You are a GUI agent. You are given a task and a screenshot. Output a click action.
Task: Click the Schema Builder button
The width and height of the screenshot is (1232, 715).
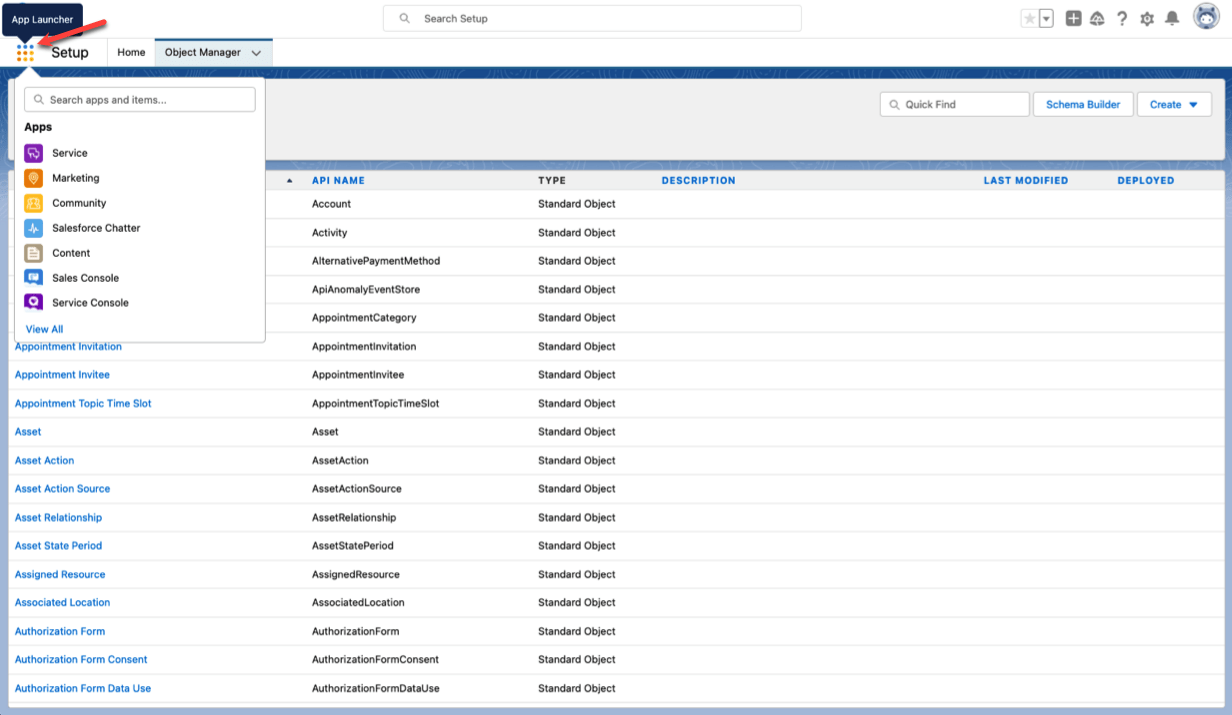coord(1083,104)
